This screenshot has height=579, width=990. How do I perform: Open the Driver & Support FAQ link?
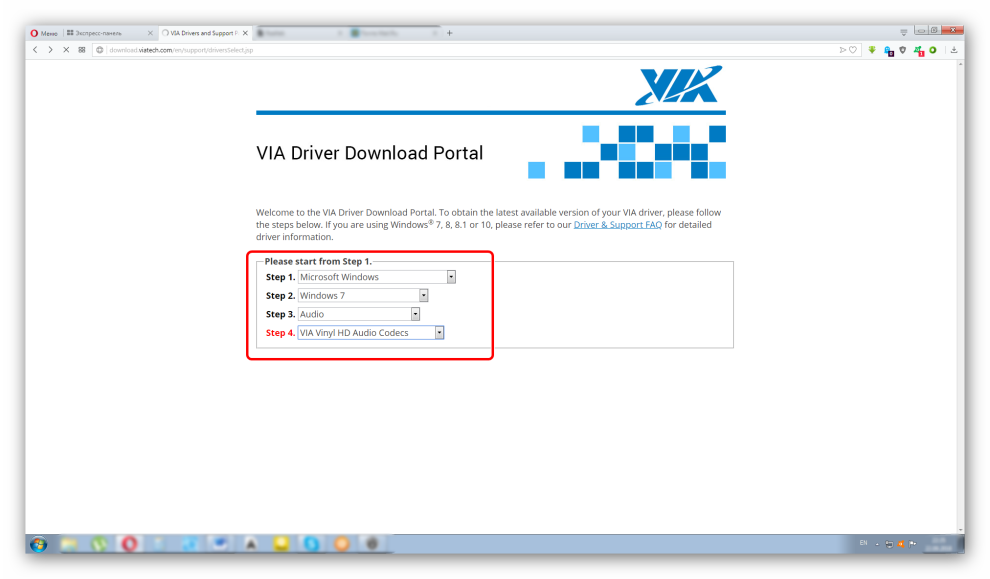tap(617, 225)
